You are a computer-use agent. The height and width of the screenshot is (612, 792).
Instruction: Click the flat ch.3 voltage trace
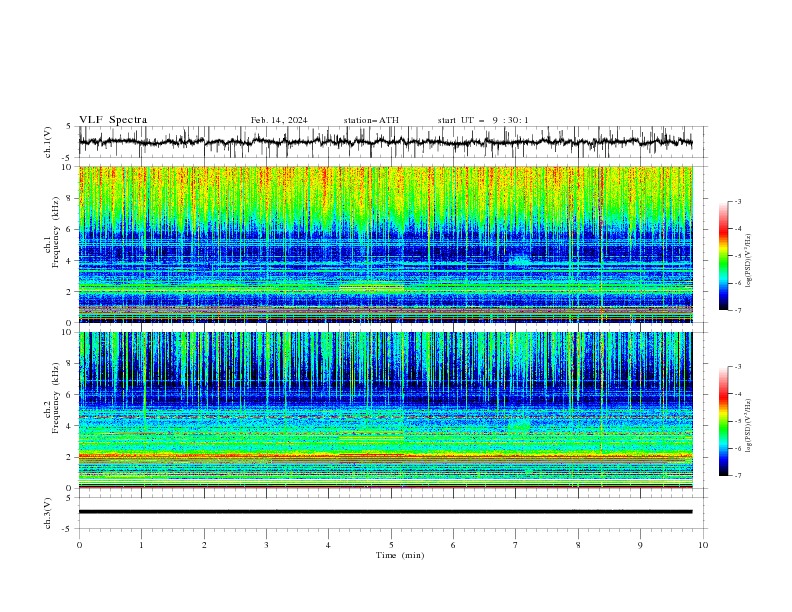385,512
